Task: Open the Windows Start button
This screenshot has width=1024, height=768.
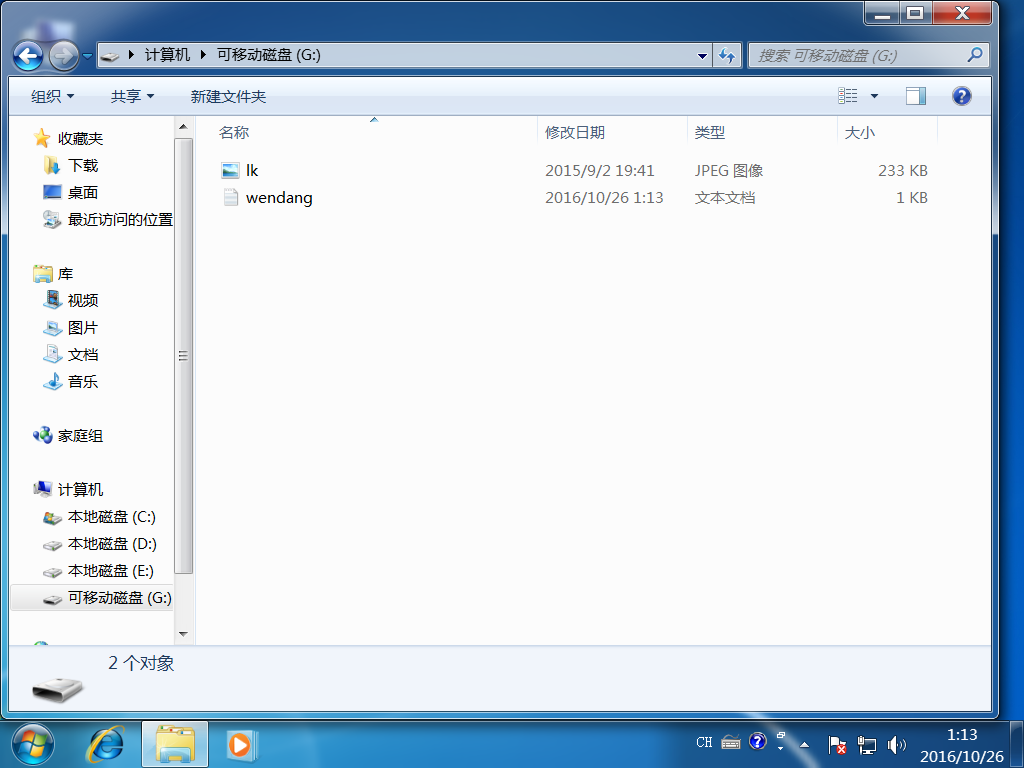Action: (x=33, y=744)
